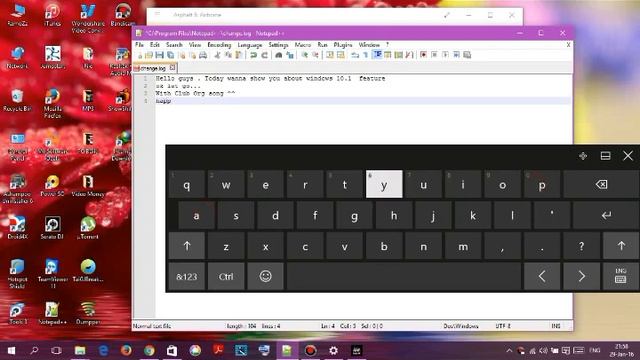Open the Language menu
The image size is (640, 360).
[249, 44]
